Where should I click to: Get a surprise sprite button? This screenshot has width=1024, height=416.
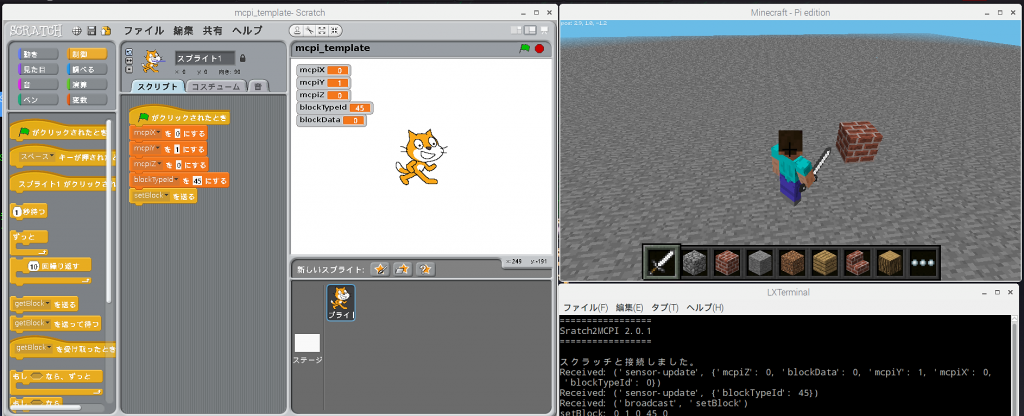pyautogui.click(x=426, y=269)
